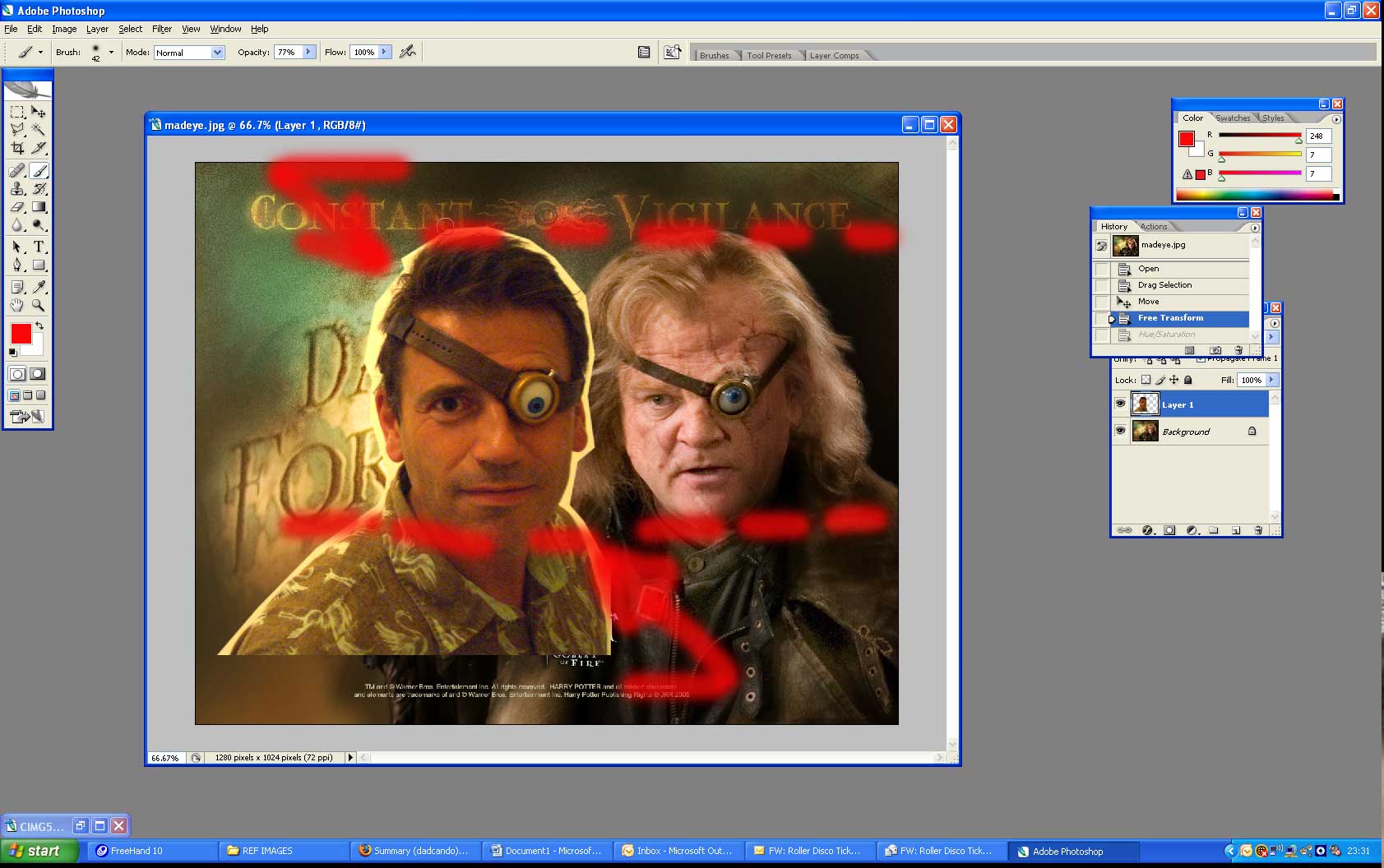This screenshot has height=868, width=1384.
Task: Toggle lock transparent pixels
Action: click(x=1146, y=380)
